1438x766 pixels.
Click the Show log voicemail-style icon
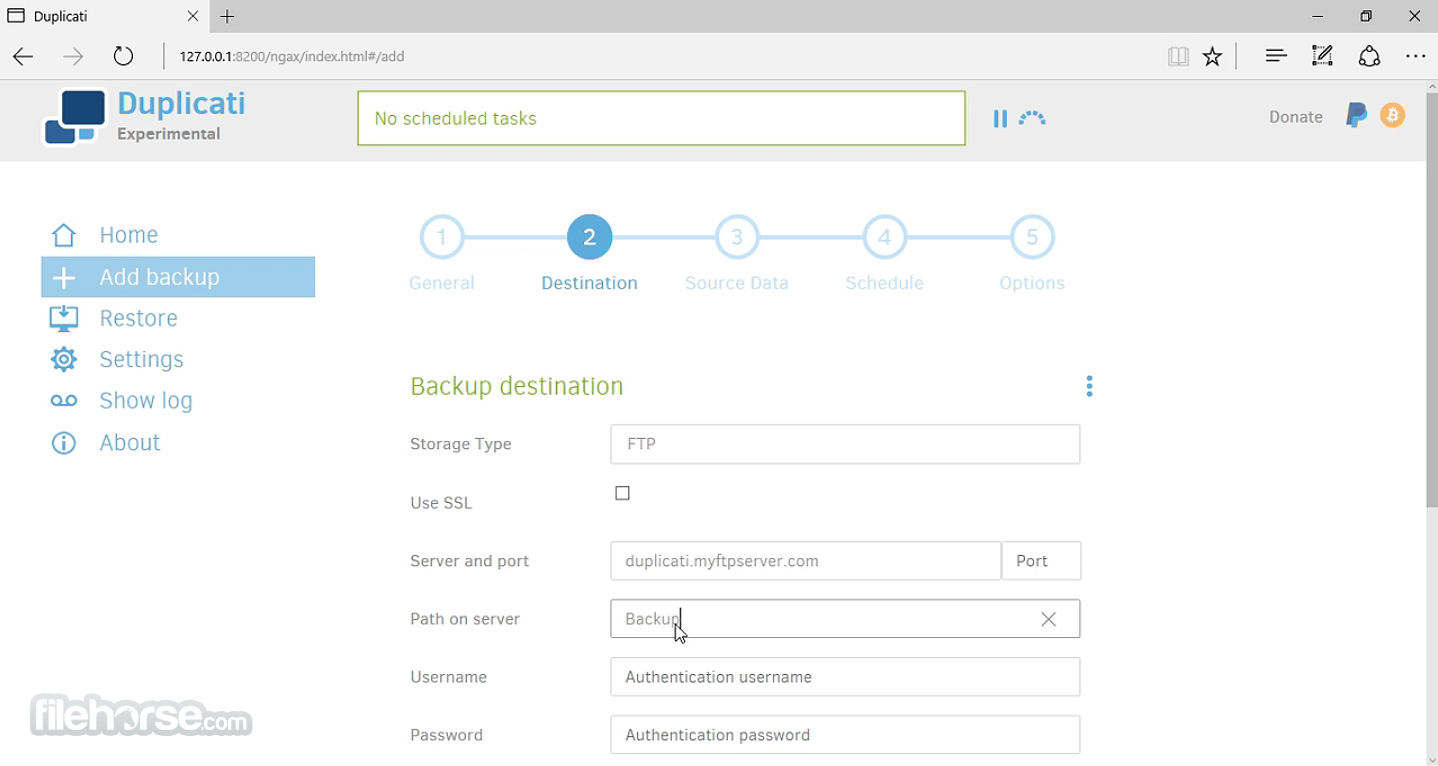click(x=64, y=401)
